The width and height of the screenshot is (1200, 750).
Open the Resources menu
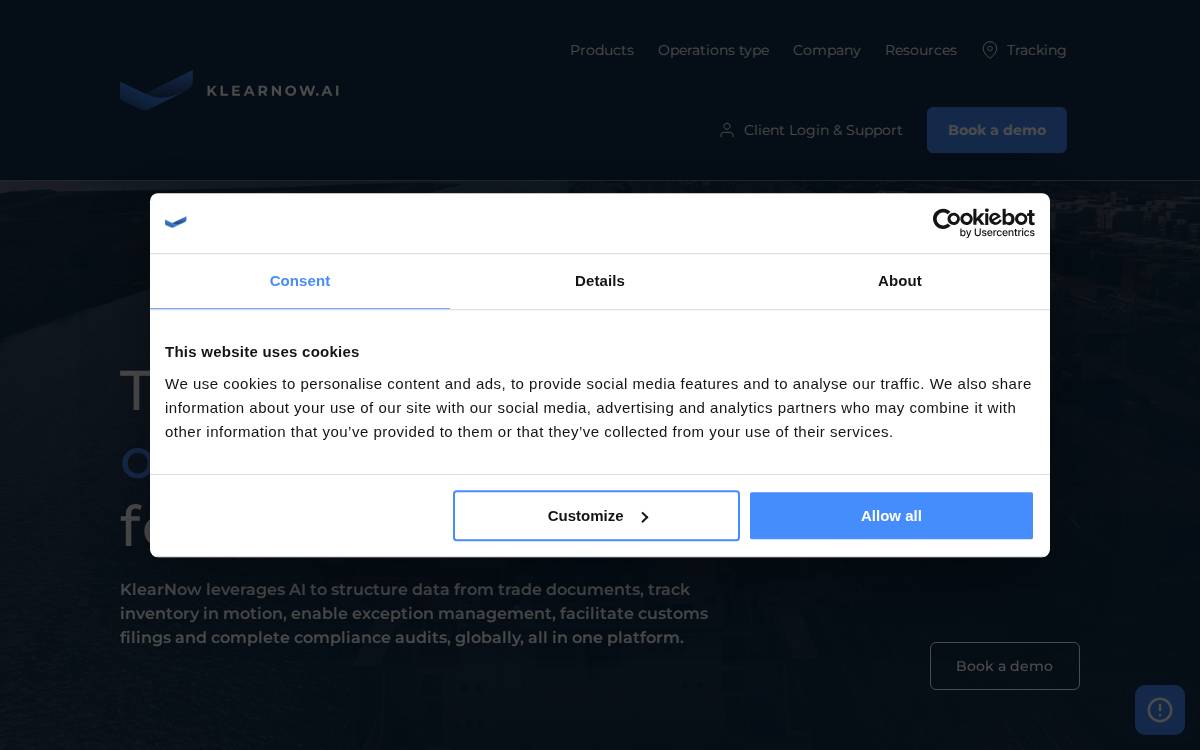(x=921, y=50)
